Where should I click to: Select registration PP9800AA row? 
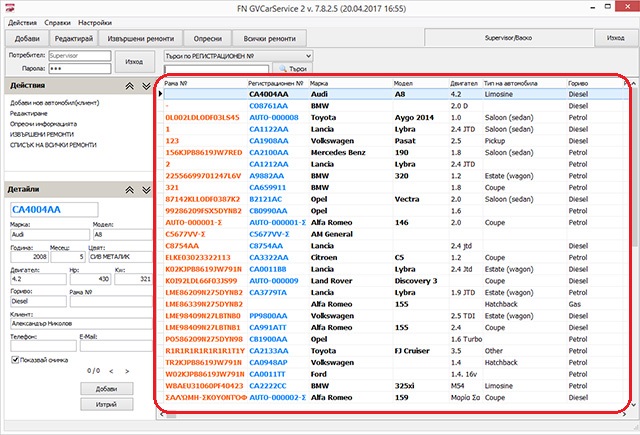(396, 316)
